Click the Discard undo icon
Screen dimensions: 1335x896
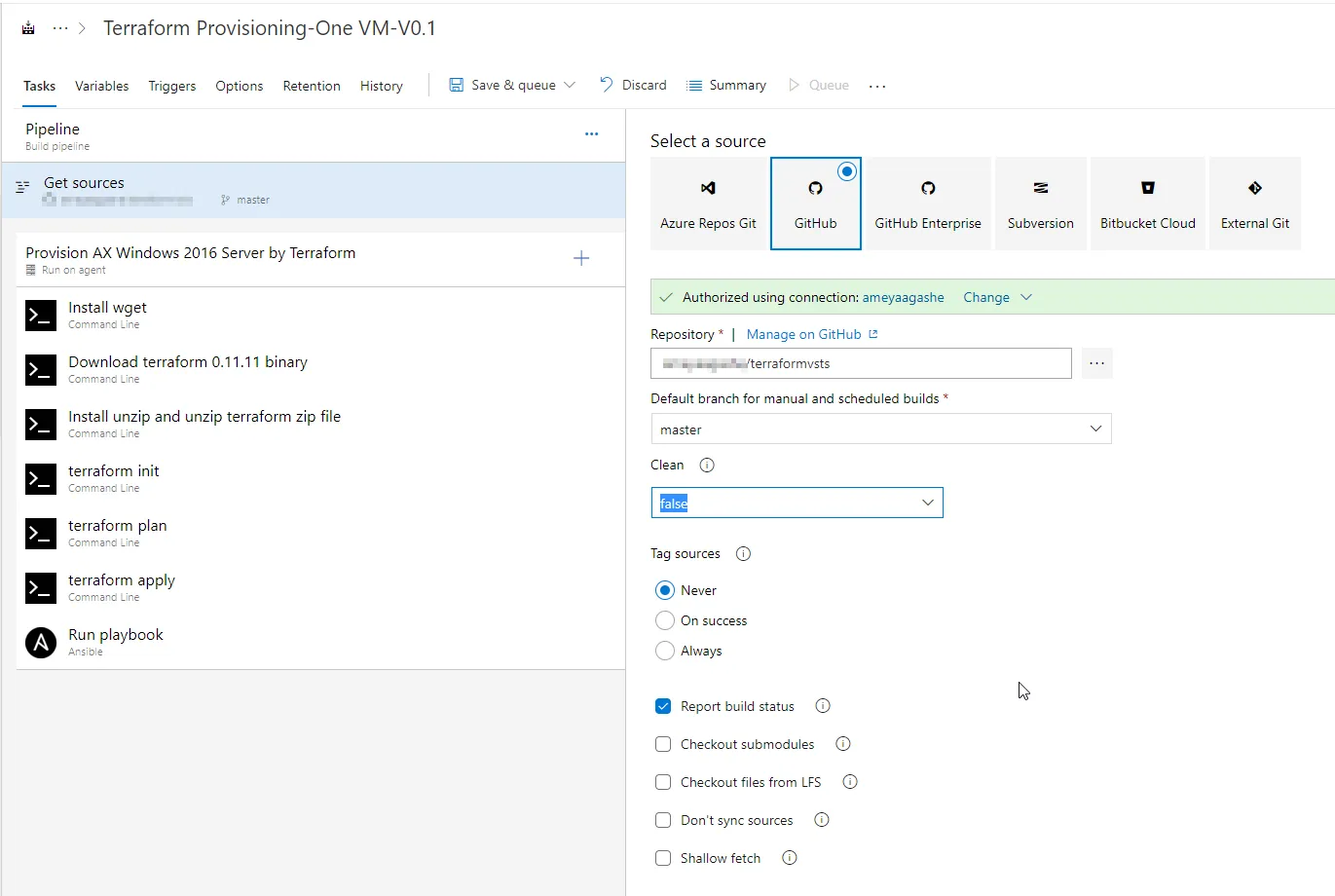tap(606, 85)
